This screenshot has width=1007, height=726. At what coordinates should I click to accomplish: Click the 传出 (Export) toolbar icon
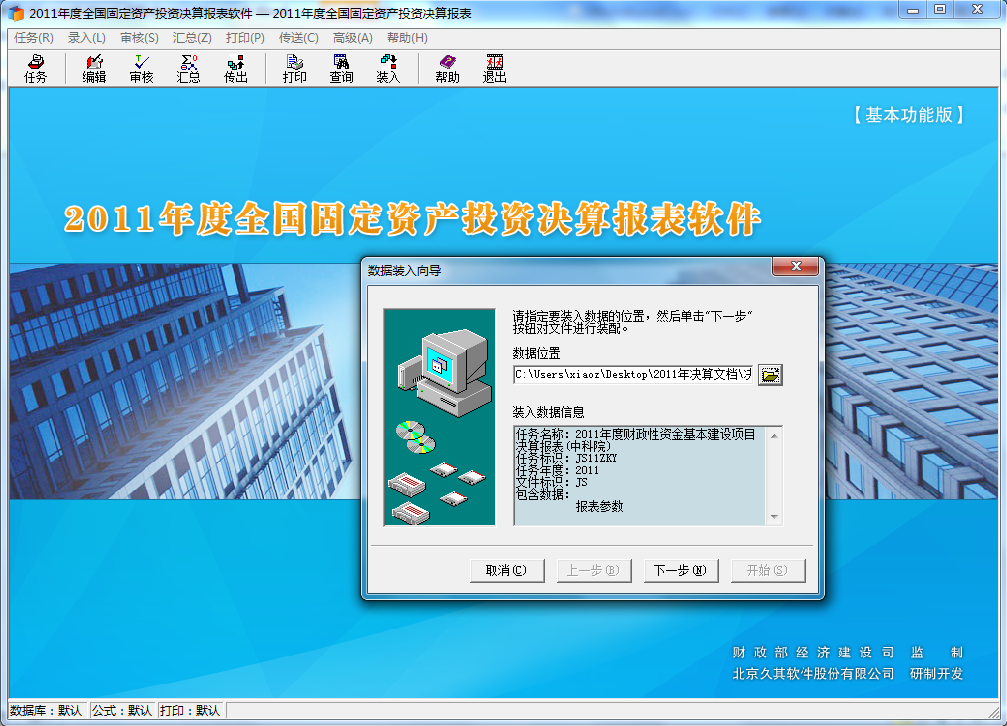[236, 68]
